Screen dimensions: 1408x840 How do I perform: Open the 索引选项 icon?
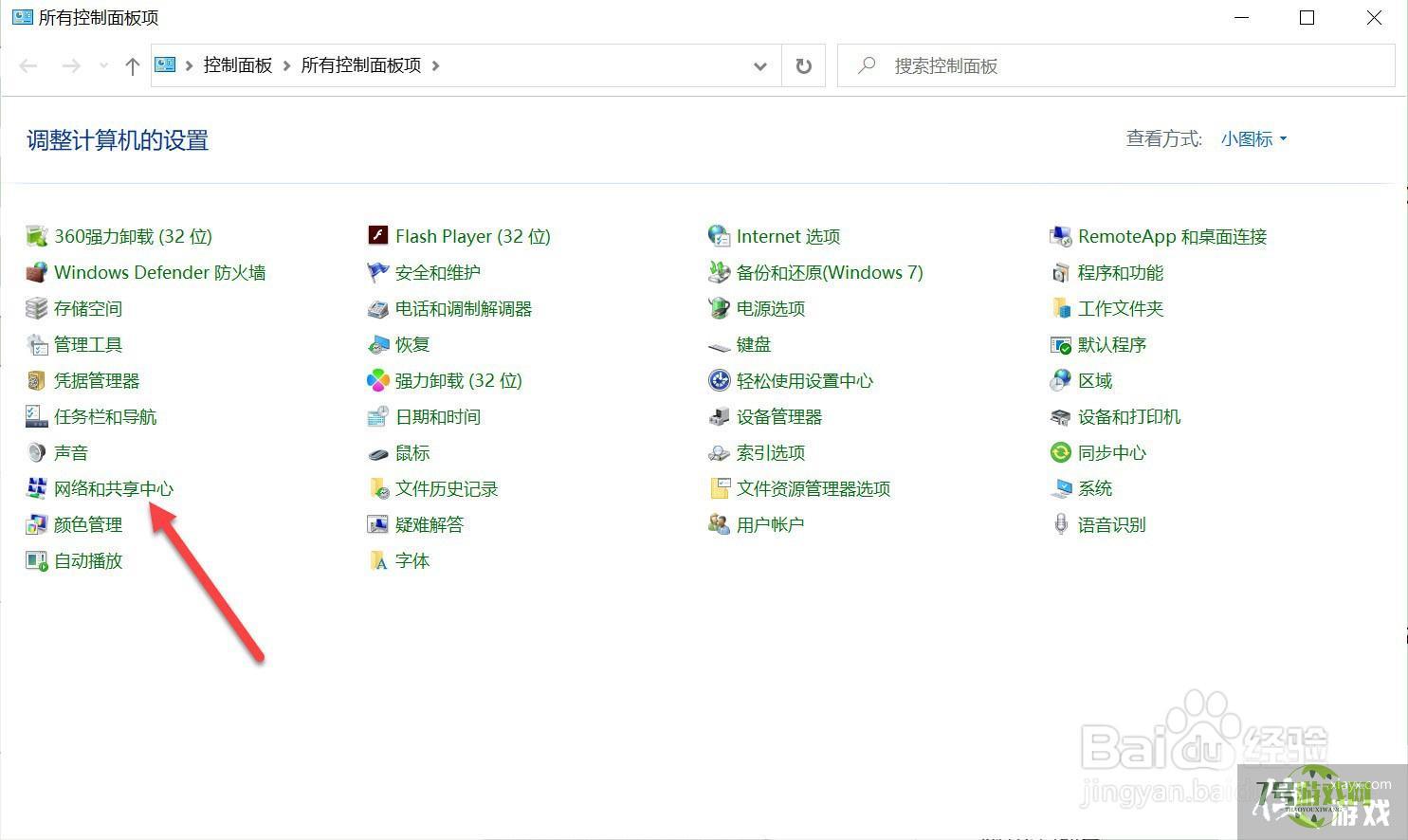point(719,452)
